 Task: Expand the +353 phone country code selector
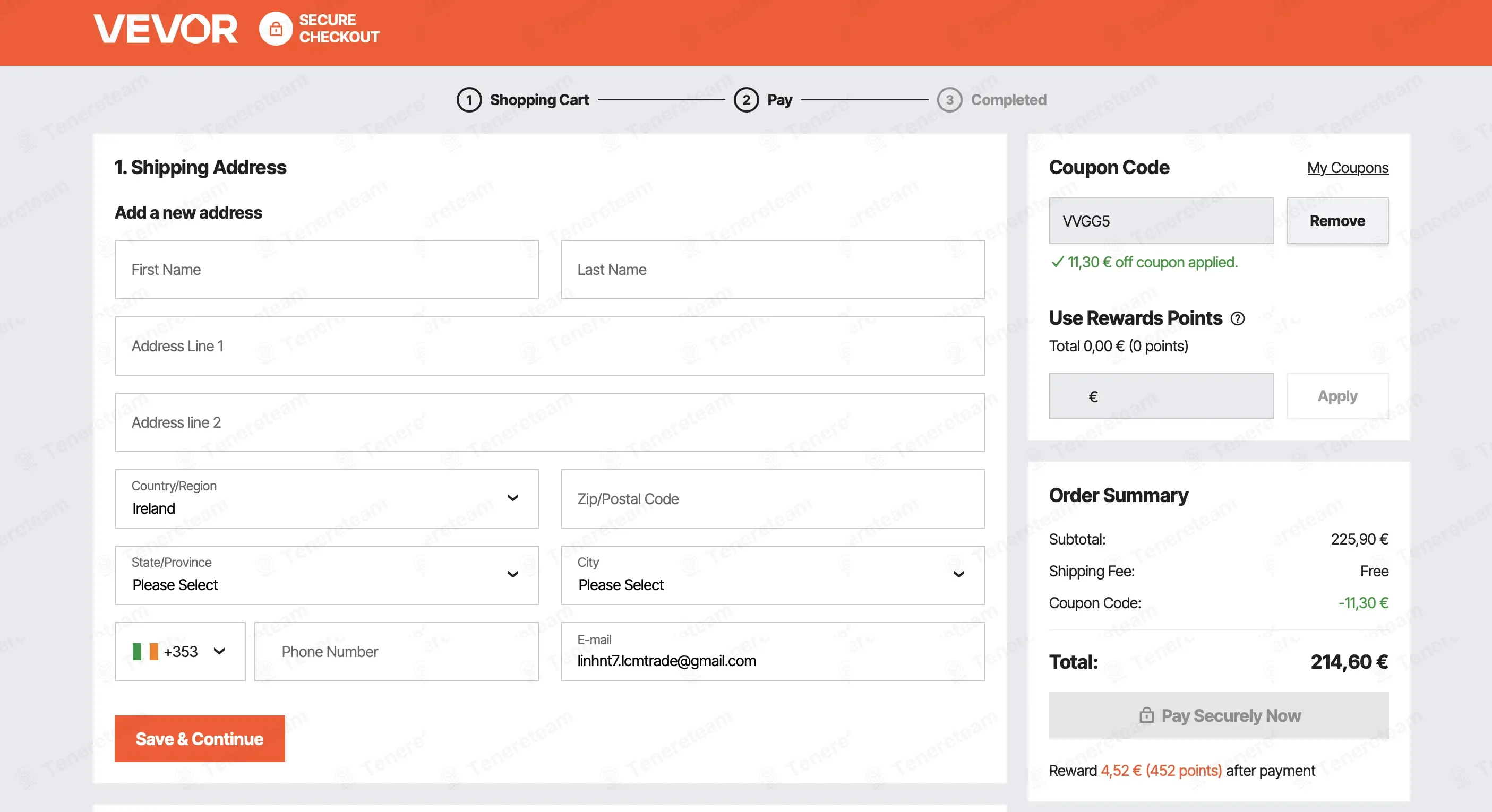pos(180,652)
